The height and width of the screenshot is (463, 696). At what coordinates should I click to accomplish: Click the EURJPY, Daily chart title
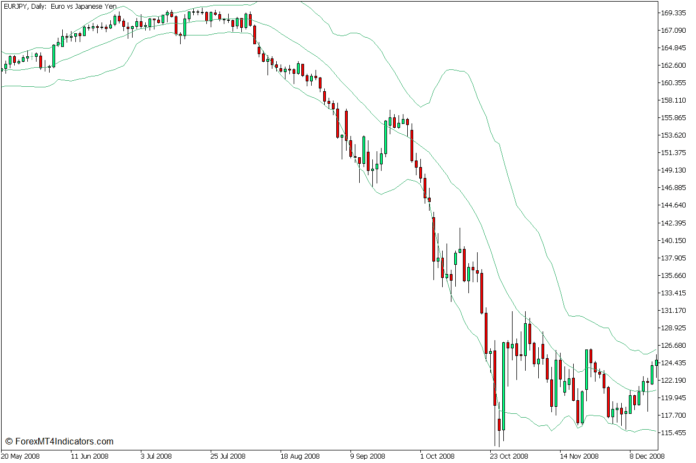[x=61, y=7]
